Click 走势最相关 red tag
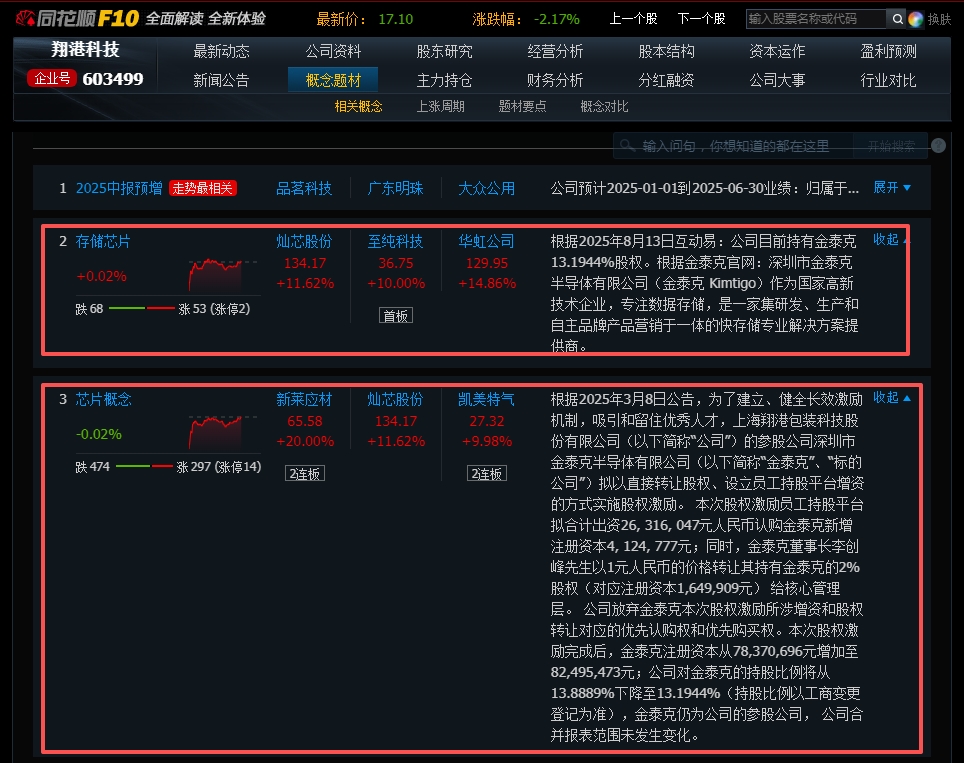Image resolution: width=964 pixels, height=763 pixels. click(x=202, y=188)
